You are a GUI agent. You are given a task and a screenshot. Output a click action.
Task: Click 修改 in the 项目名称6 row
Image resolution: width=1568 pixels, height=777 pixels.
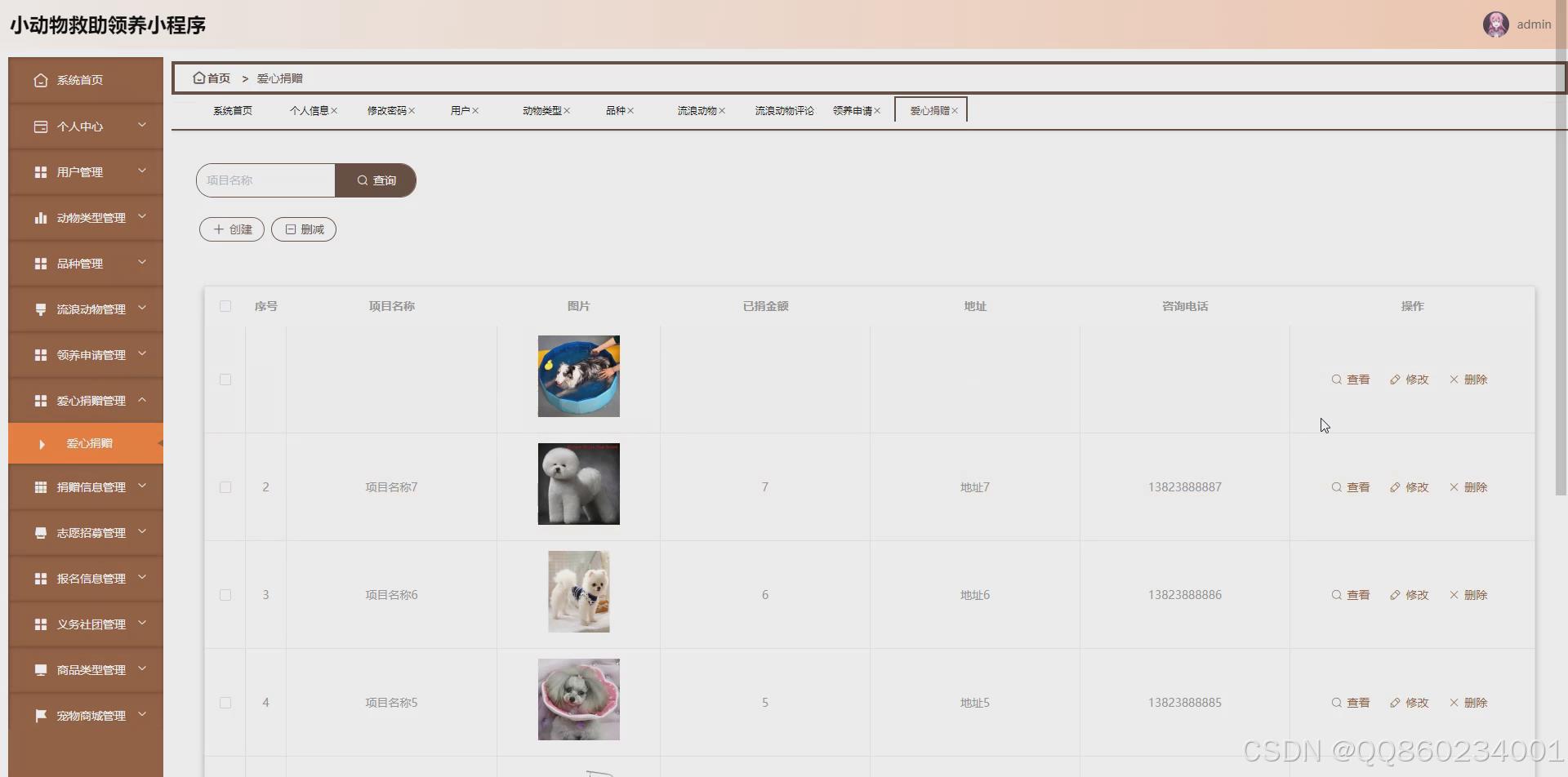[1410, 595]
